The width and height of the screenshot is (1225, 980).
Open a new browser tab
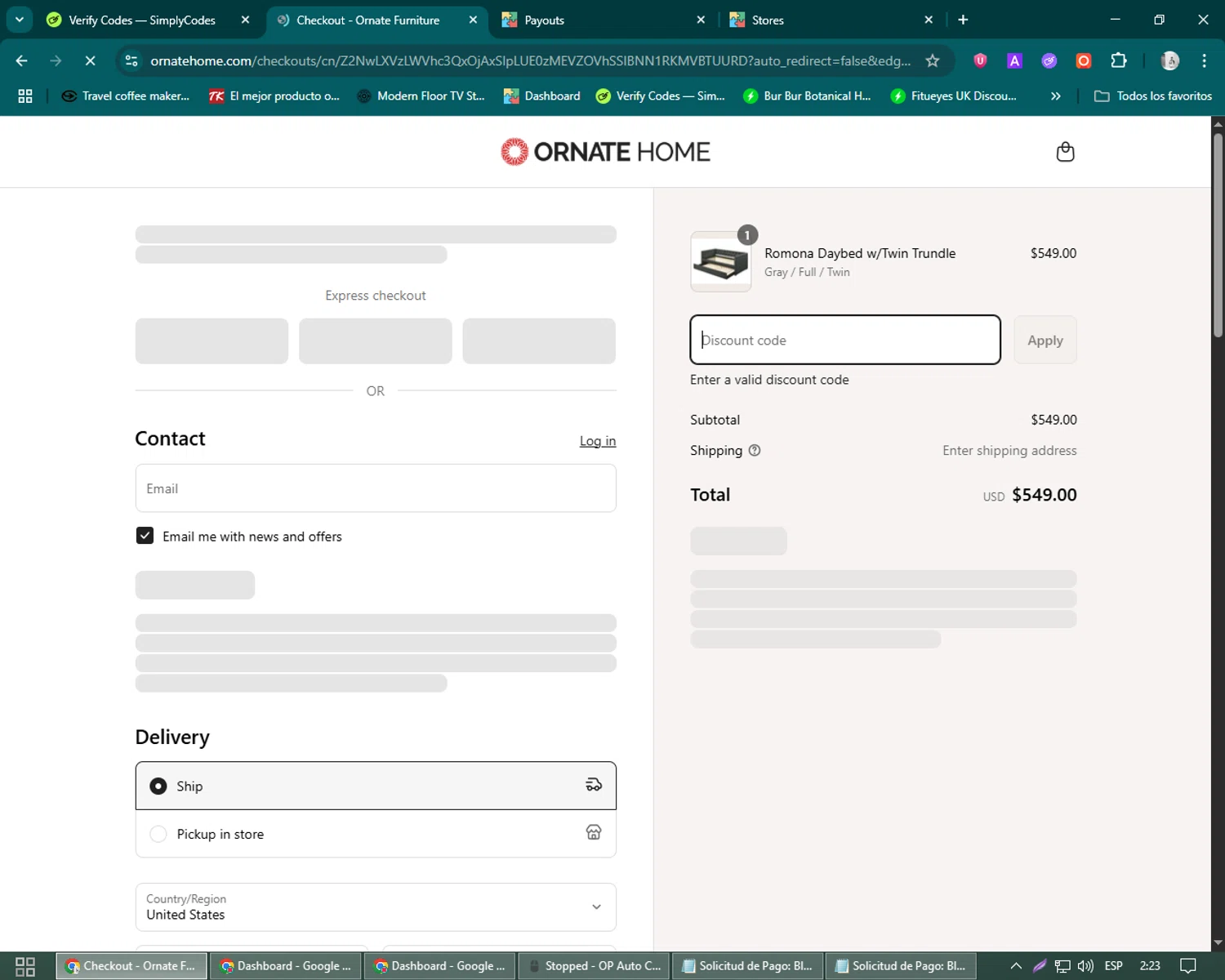coord(963,20)
